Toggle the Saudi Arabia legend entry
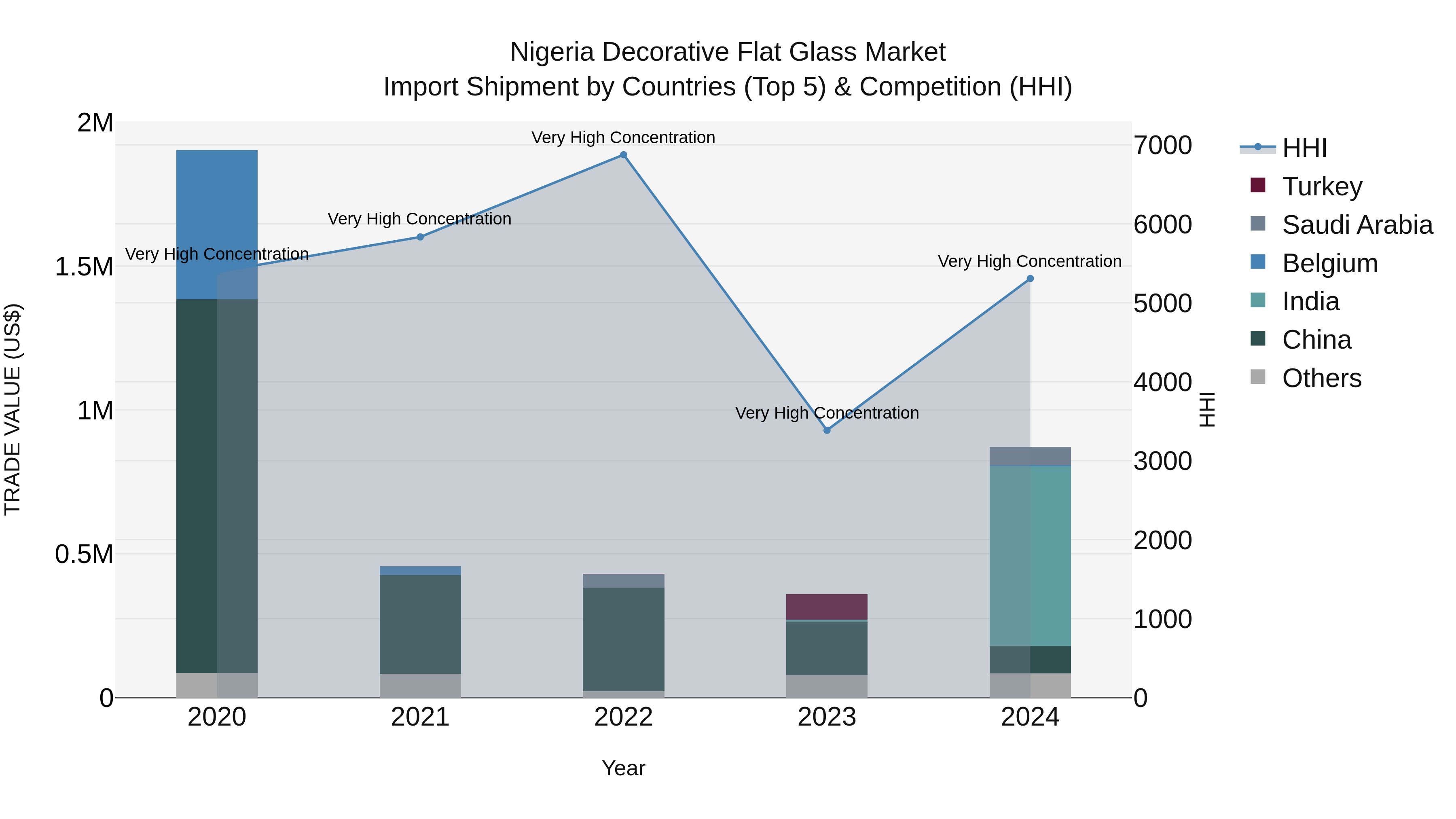 [x=1341, y=224]
